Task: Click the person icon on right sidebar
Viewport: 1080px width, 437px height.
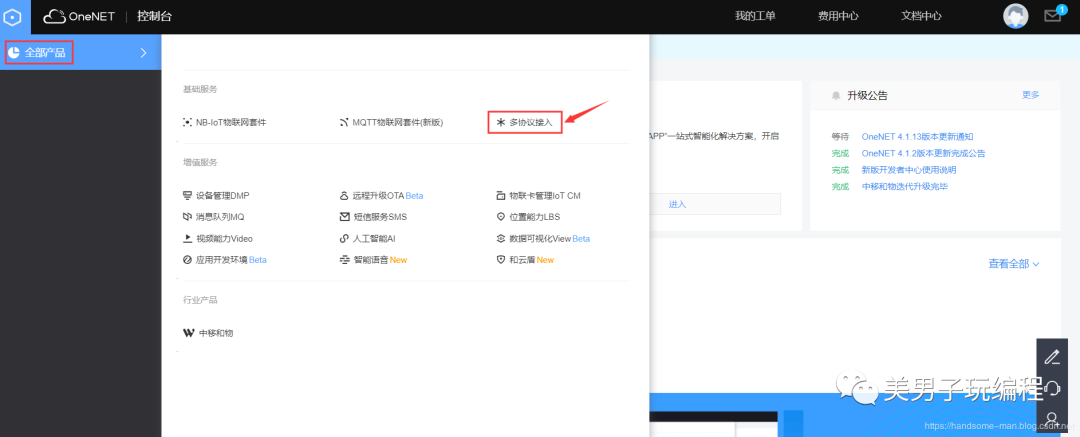Action: click(x=1052, y=418)
